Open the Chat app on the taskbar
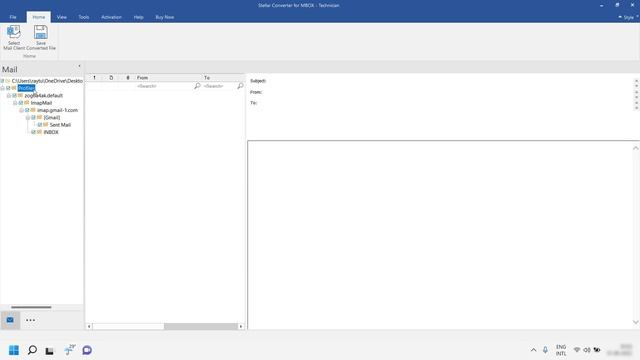The image size is (640, 360). [87, 350]
